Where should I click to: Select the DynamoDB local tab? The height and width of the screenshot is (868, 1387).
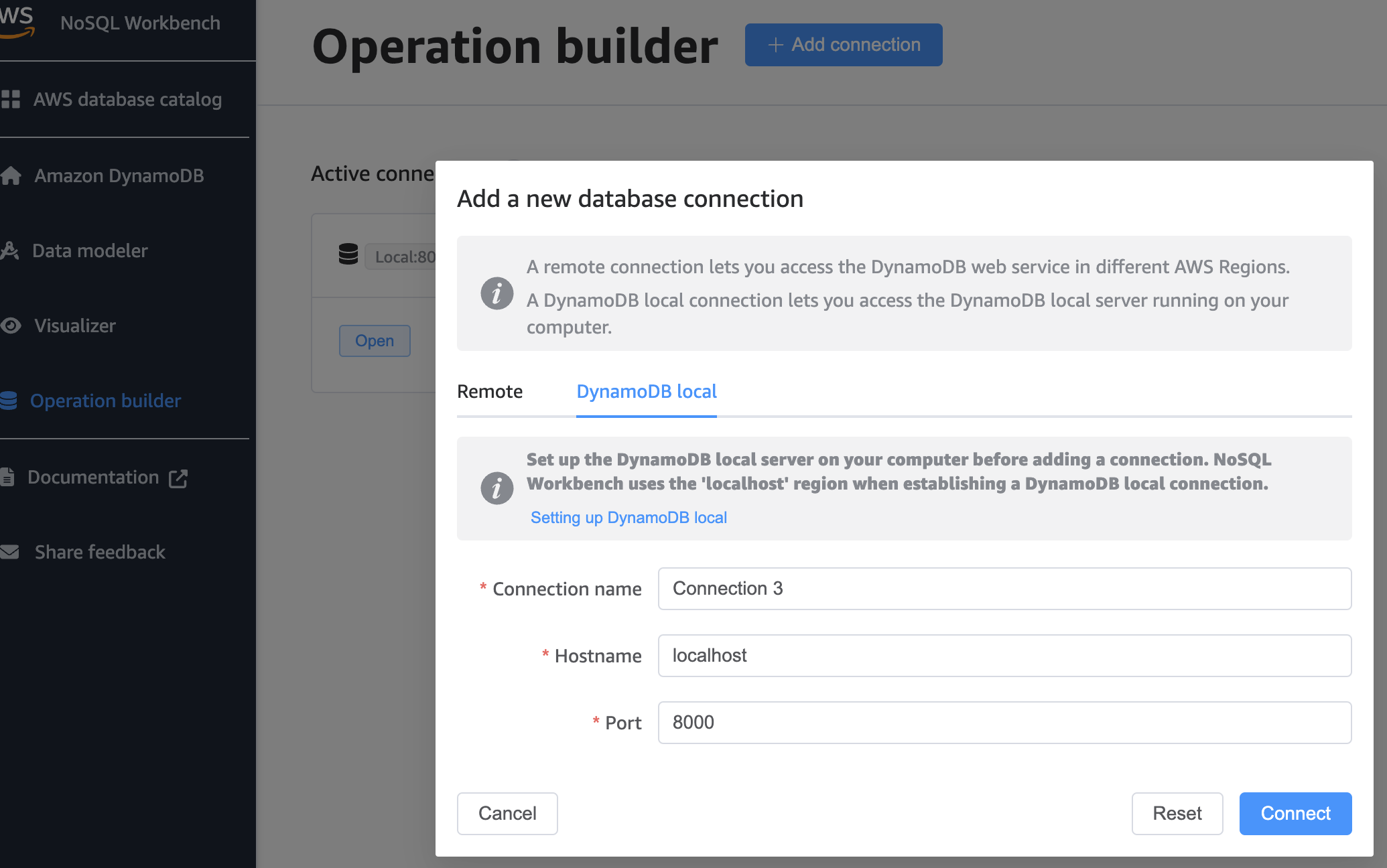pos(647,391)
